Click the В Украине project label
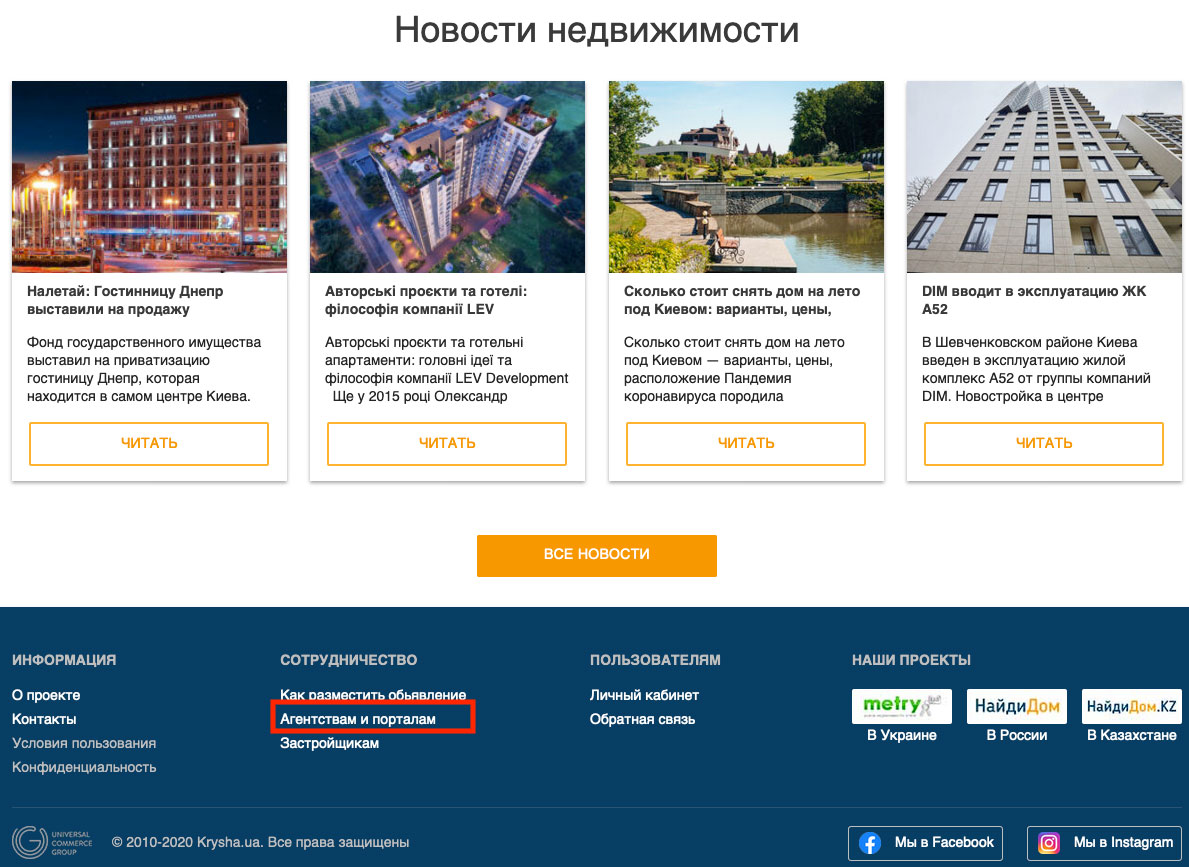 pyautogui.click(x=902, y=735)
